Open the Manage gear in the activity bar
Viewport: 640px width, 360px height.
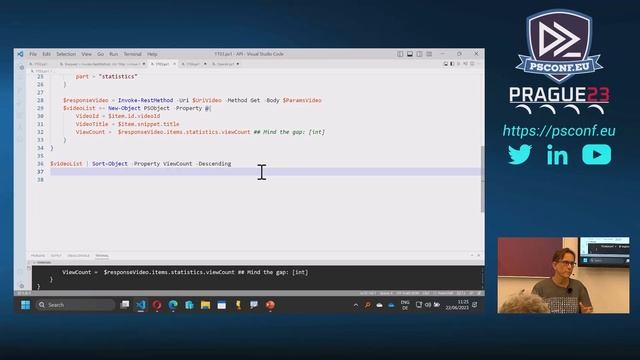click(22, 285)
